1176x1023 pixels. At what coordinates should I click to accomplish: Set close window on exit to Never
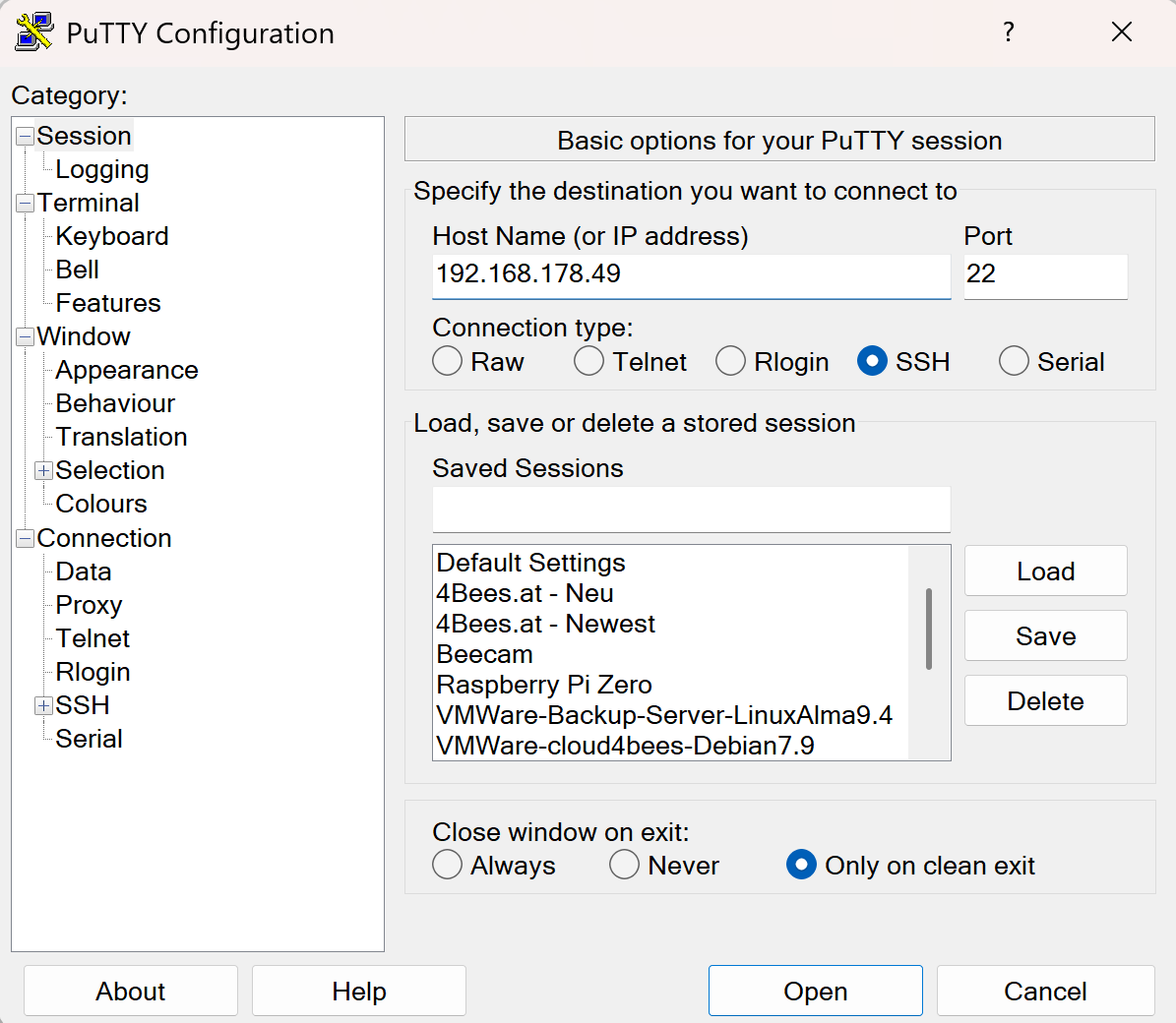pyautogui.click(x=624, y=865)
